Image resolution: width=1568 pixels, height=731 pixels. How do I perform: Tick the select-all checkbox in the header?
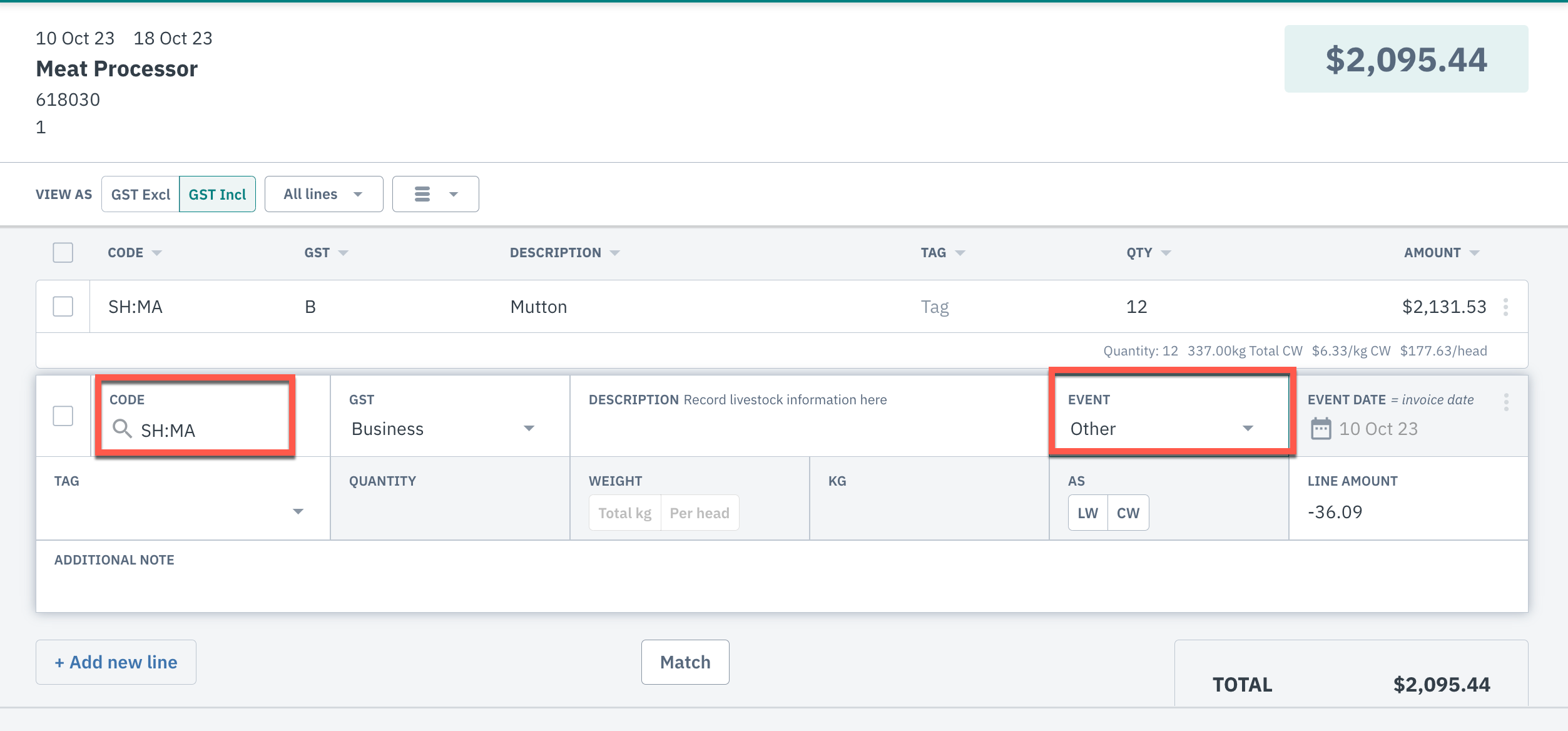63,253
